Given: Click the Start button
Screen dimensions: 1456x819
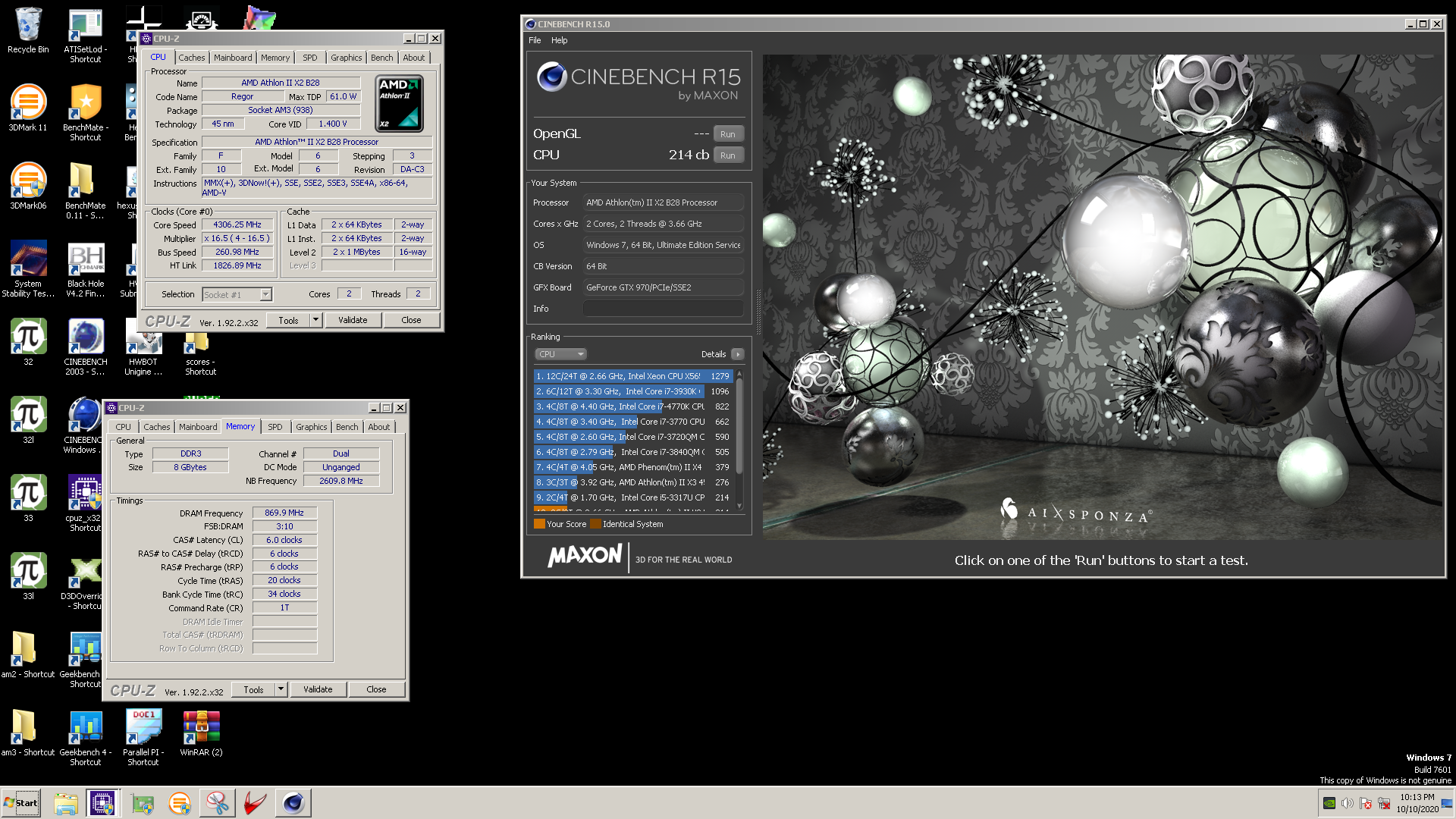Looking at the screenshot, I should 21,803.
